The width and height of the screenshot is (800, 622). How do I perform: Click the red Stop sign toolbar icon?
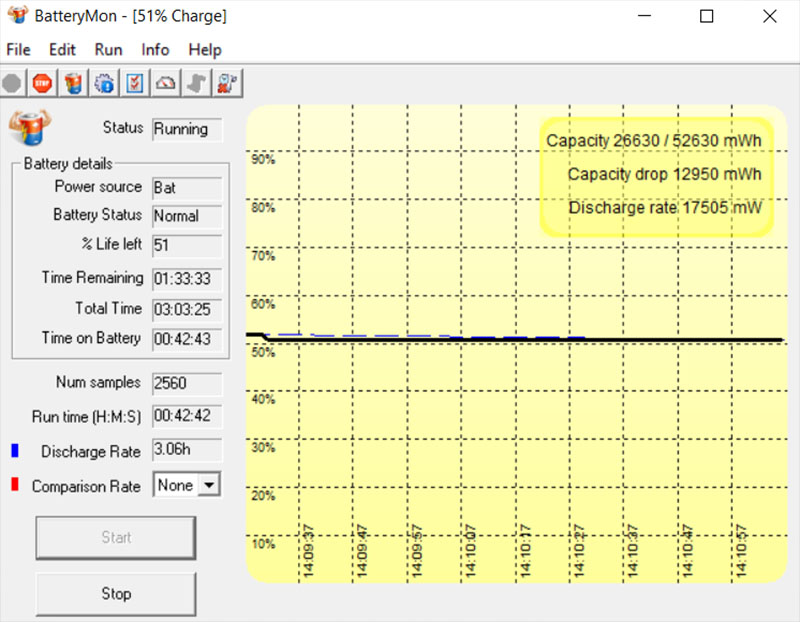[42, 83]
